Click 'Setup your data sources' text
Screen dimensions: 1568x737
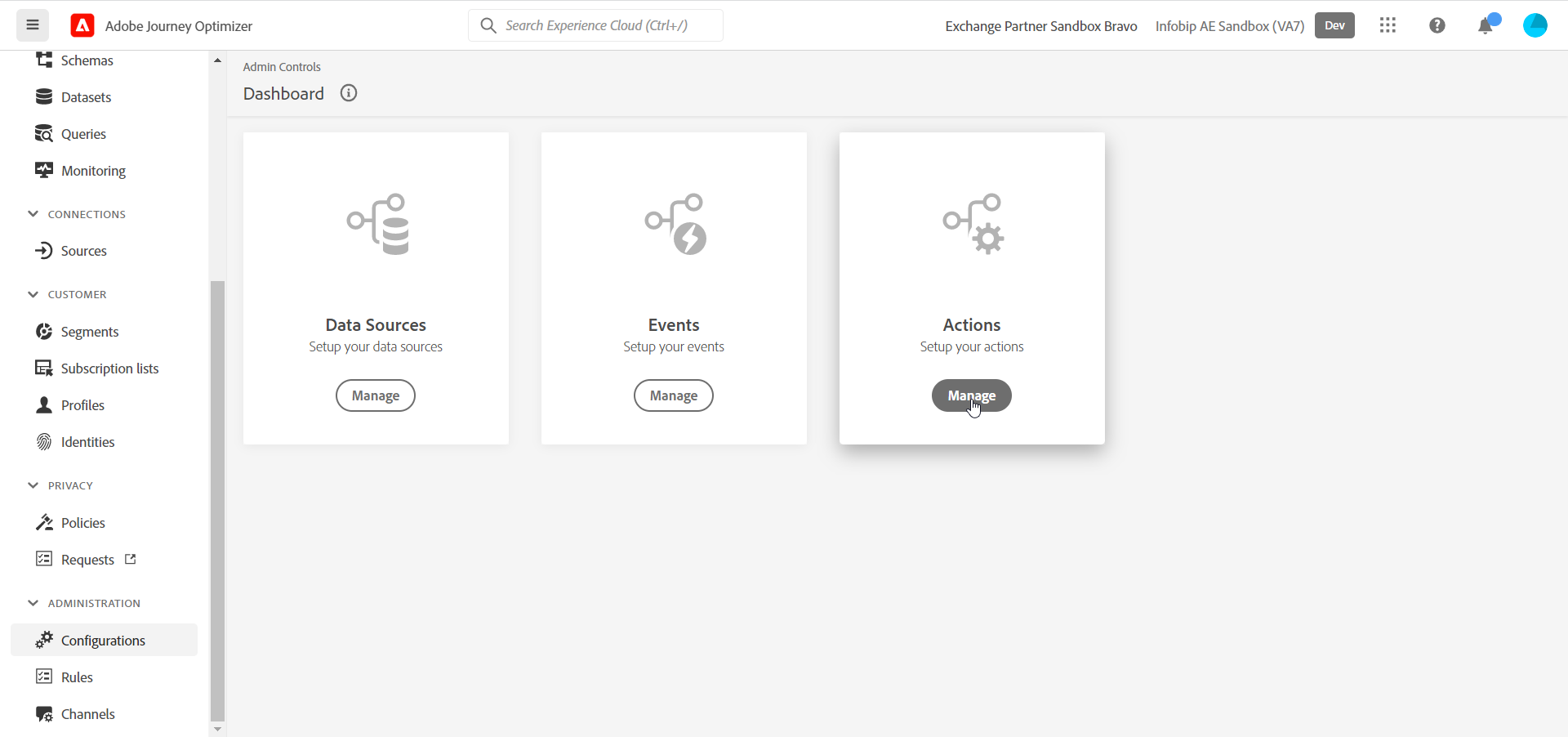coord(376,346)
